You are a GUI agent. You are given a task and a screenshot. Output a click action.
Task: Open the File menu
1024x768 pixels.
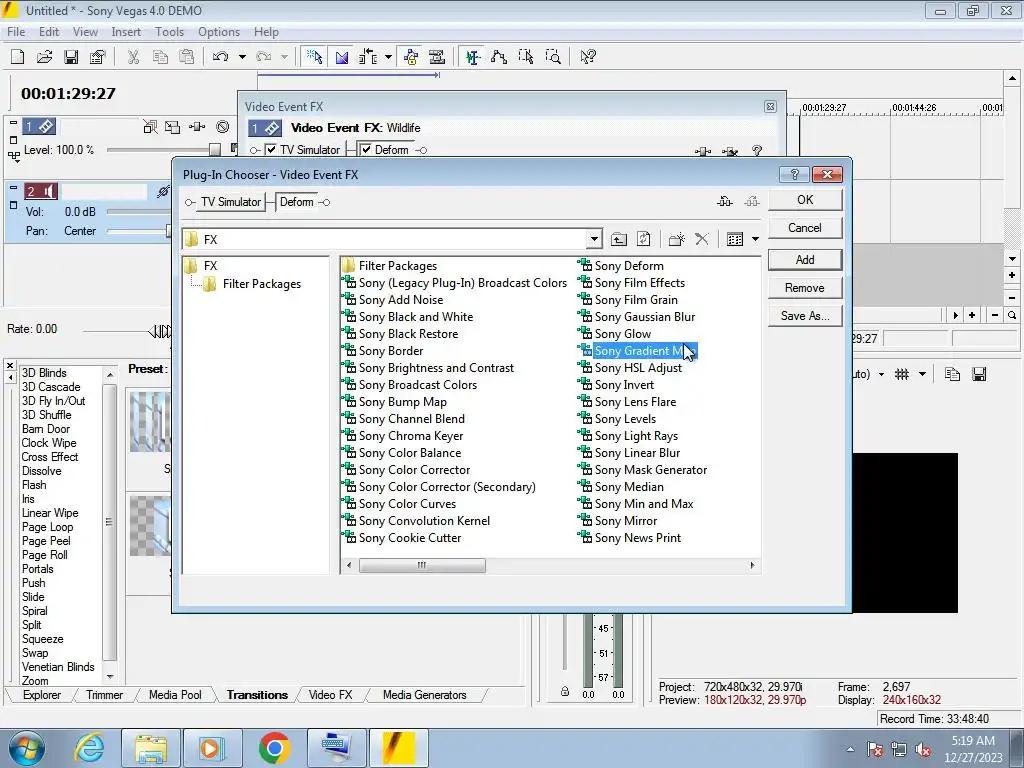pos(16,32)
